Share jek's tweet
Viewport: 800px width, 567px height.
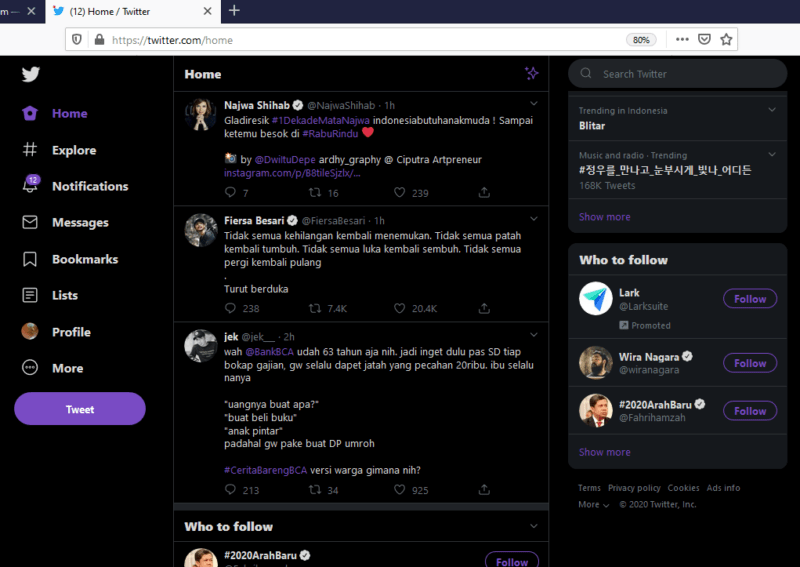pyautogui.click(x=484, y=489)
